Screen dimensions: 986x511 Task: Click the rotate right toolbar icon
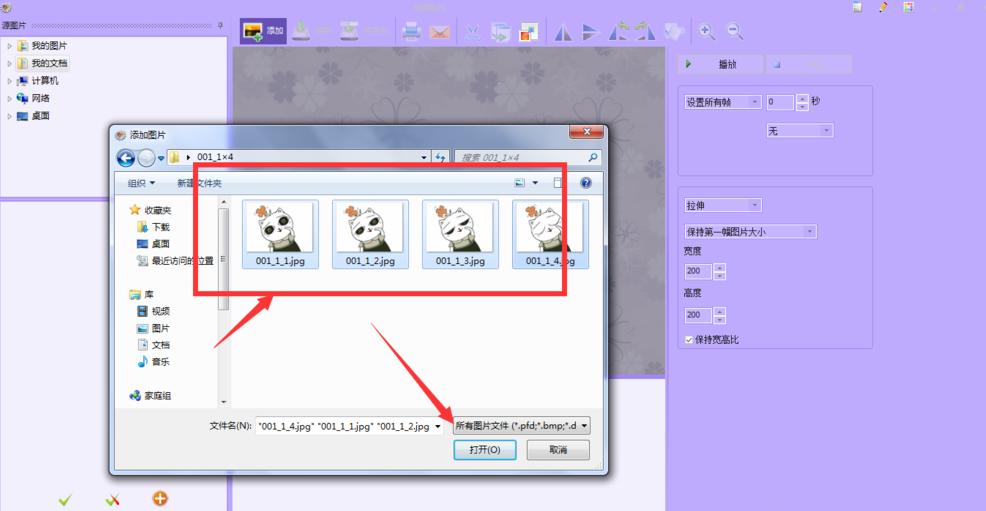[x=645, y=31]
